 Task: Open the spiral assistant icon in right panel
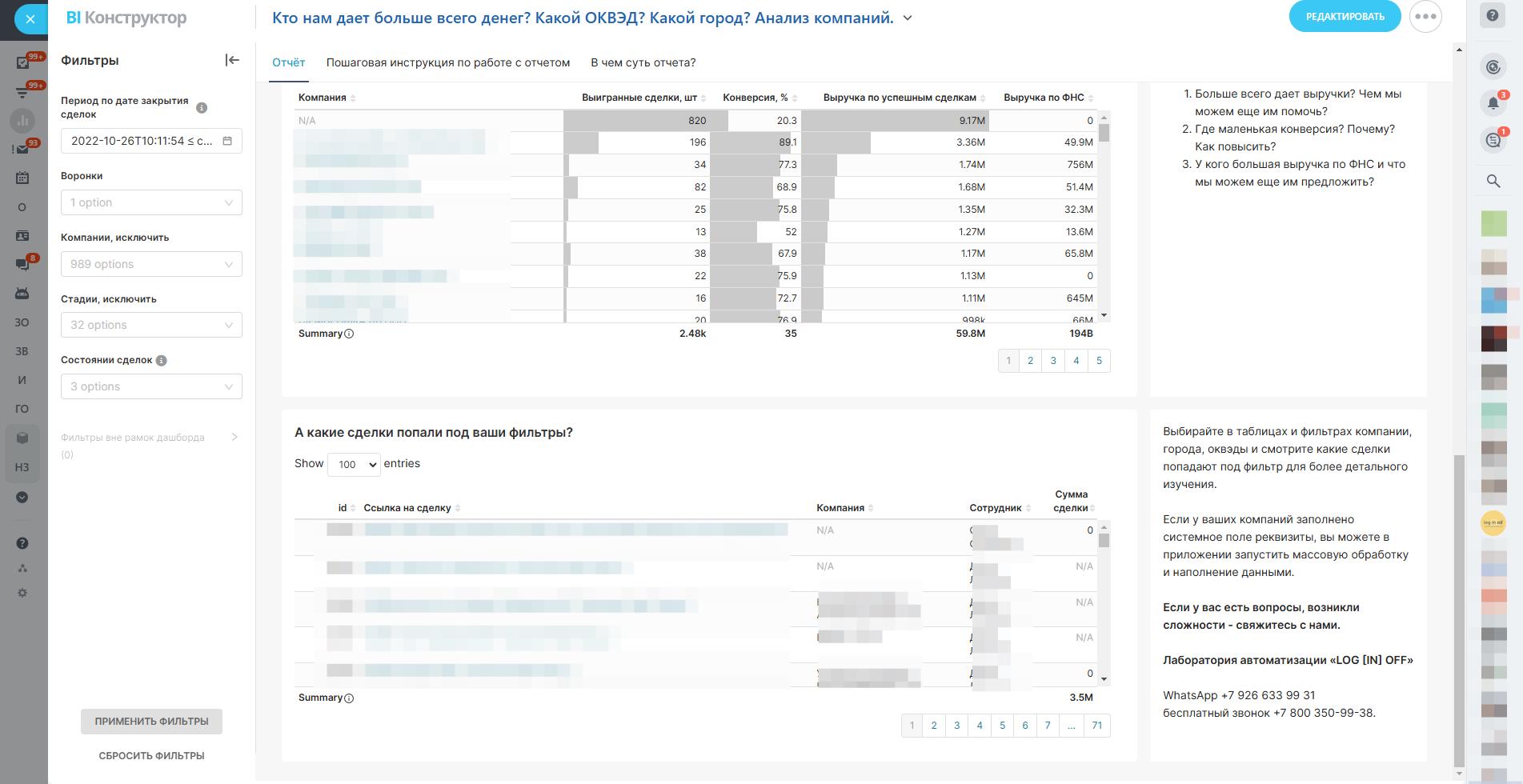[1493, 67]
